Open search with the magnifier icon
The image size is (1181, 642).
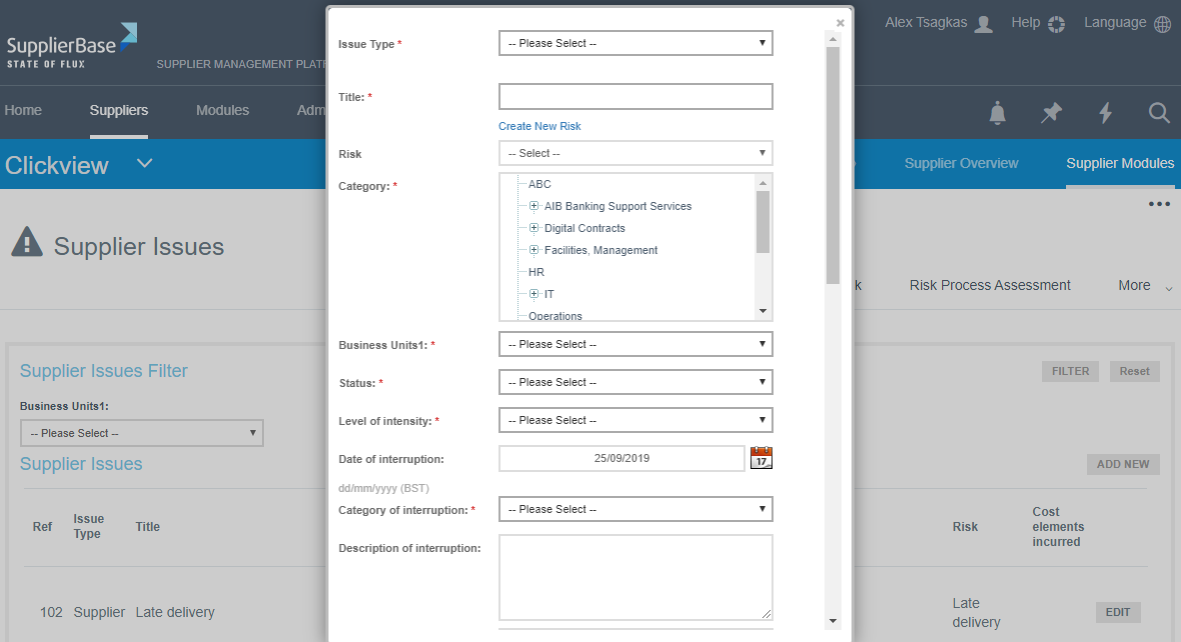point(1158,113)
